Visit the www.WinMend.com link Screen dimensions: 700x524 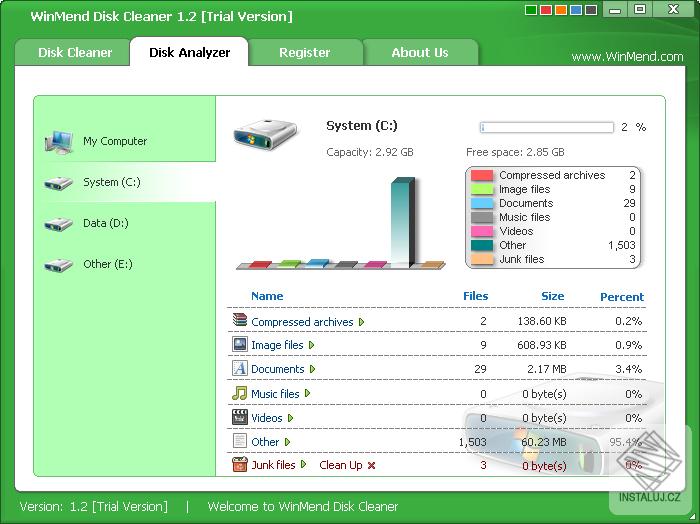click(627, 57)
